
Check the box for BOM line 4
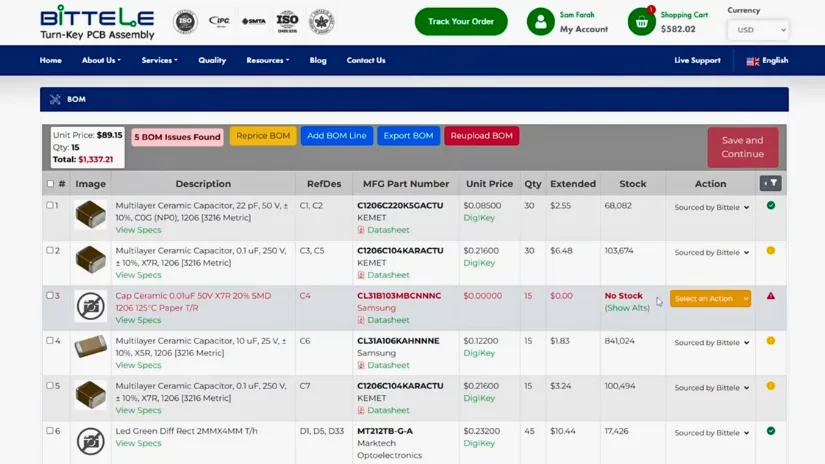pyautogui.click(x=49, y=340)
